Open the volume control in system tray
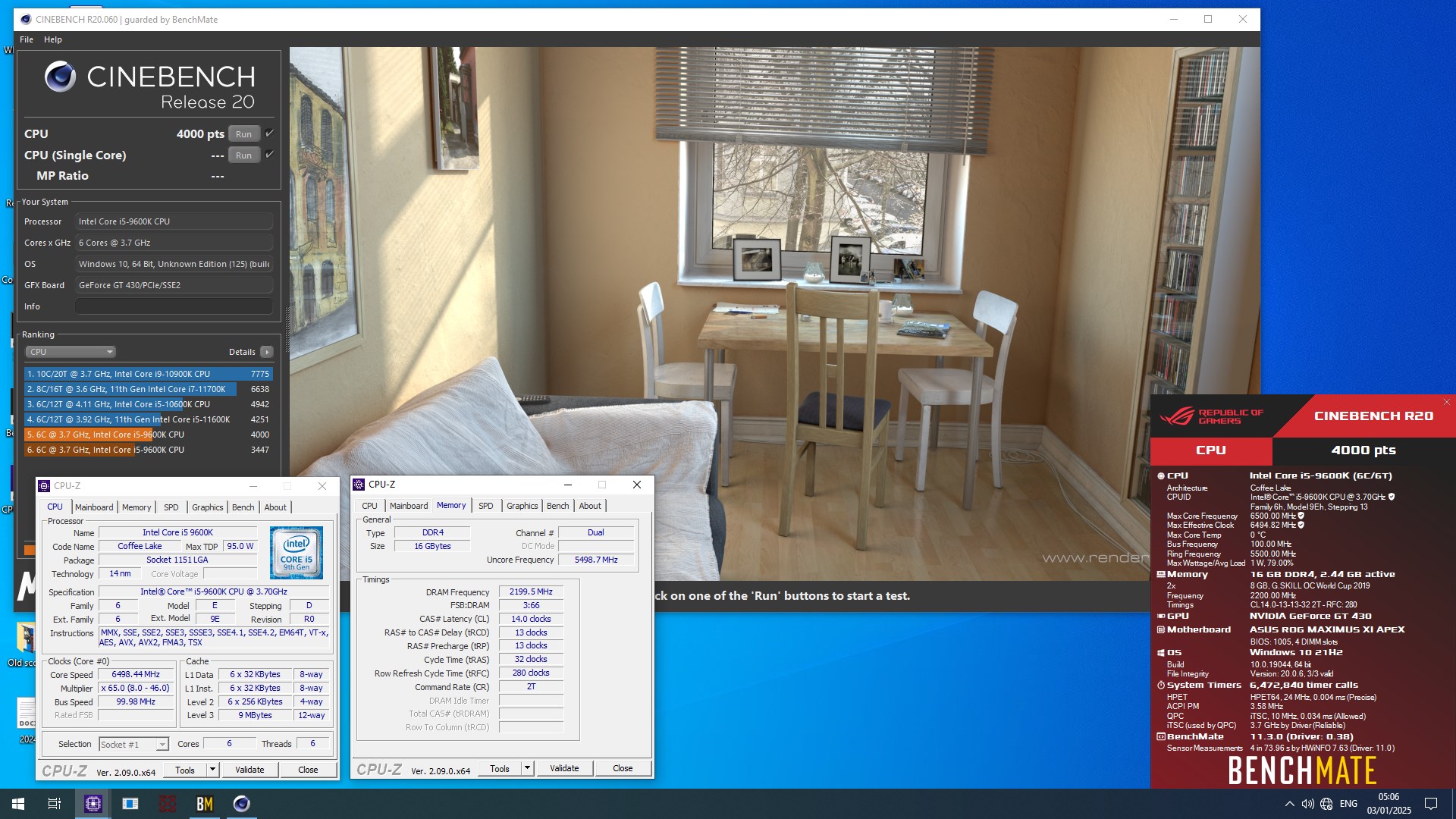 point(1307,804)
